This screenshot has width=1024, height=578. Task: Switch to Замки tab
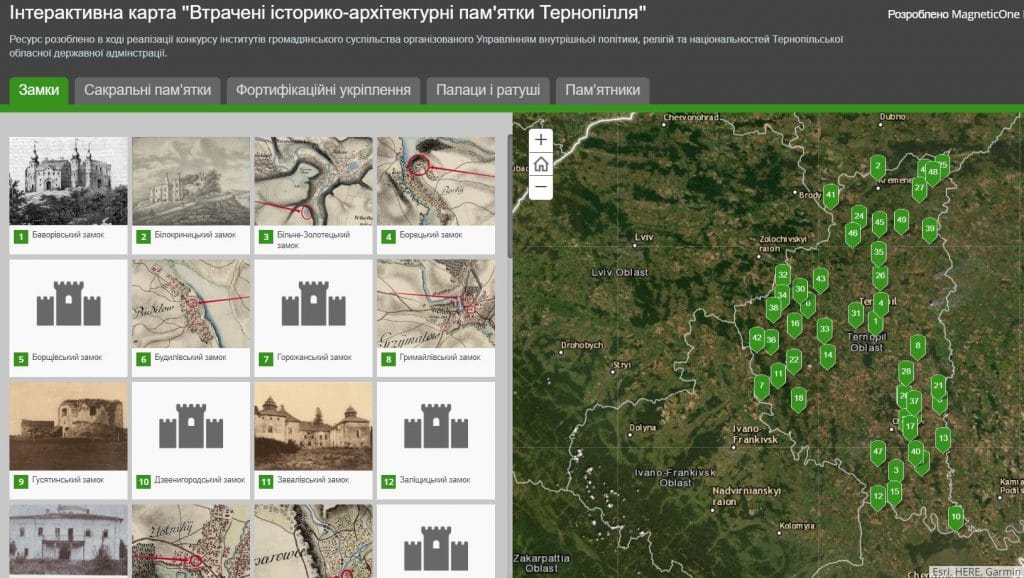[x=39, y=90]
